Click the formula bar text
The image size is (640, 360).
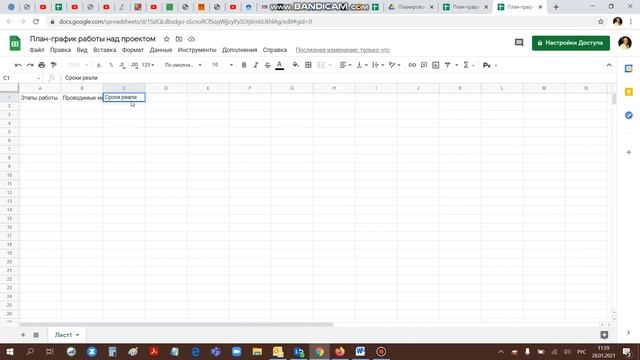point(81,78)
